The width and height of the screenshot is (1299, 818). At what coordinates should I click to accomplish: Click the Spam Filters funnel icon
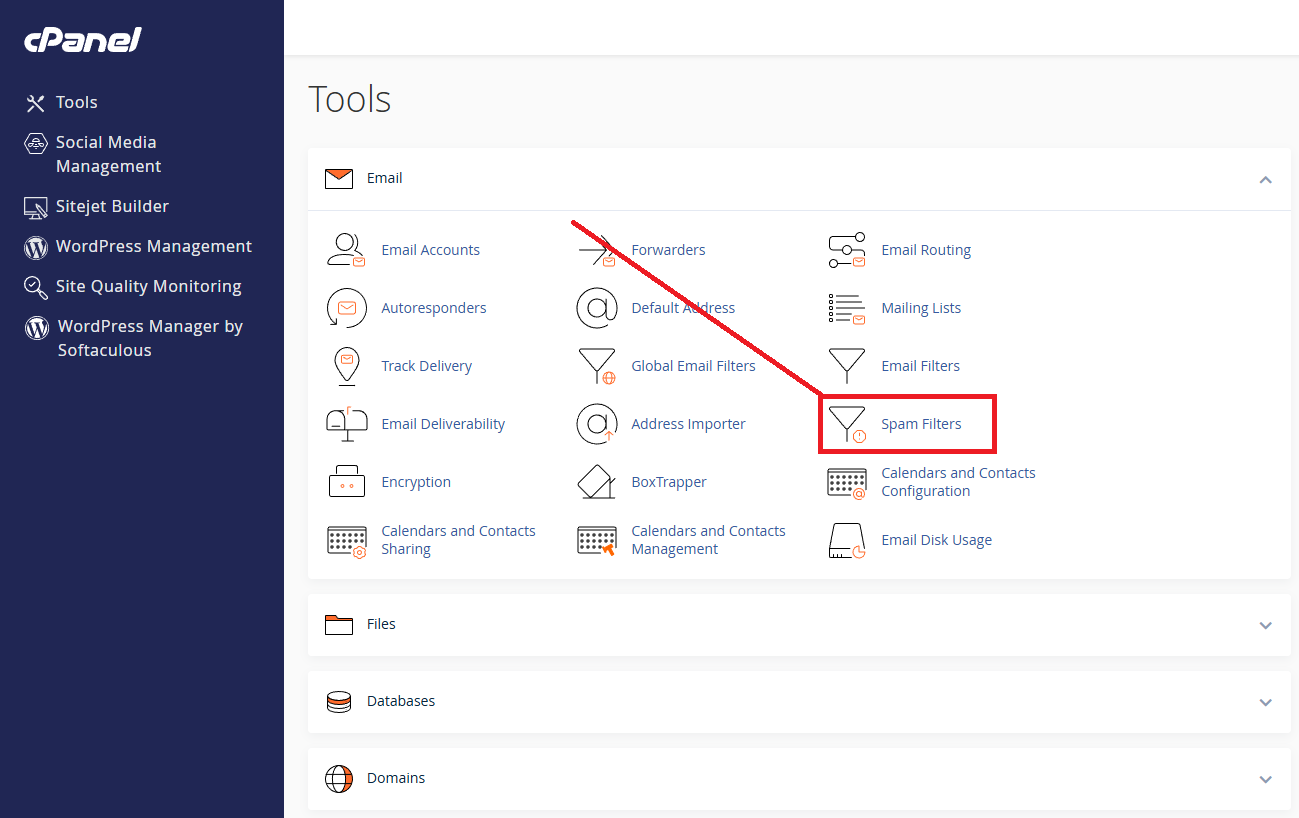tap(847, 424)
